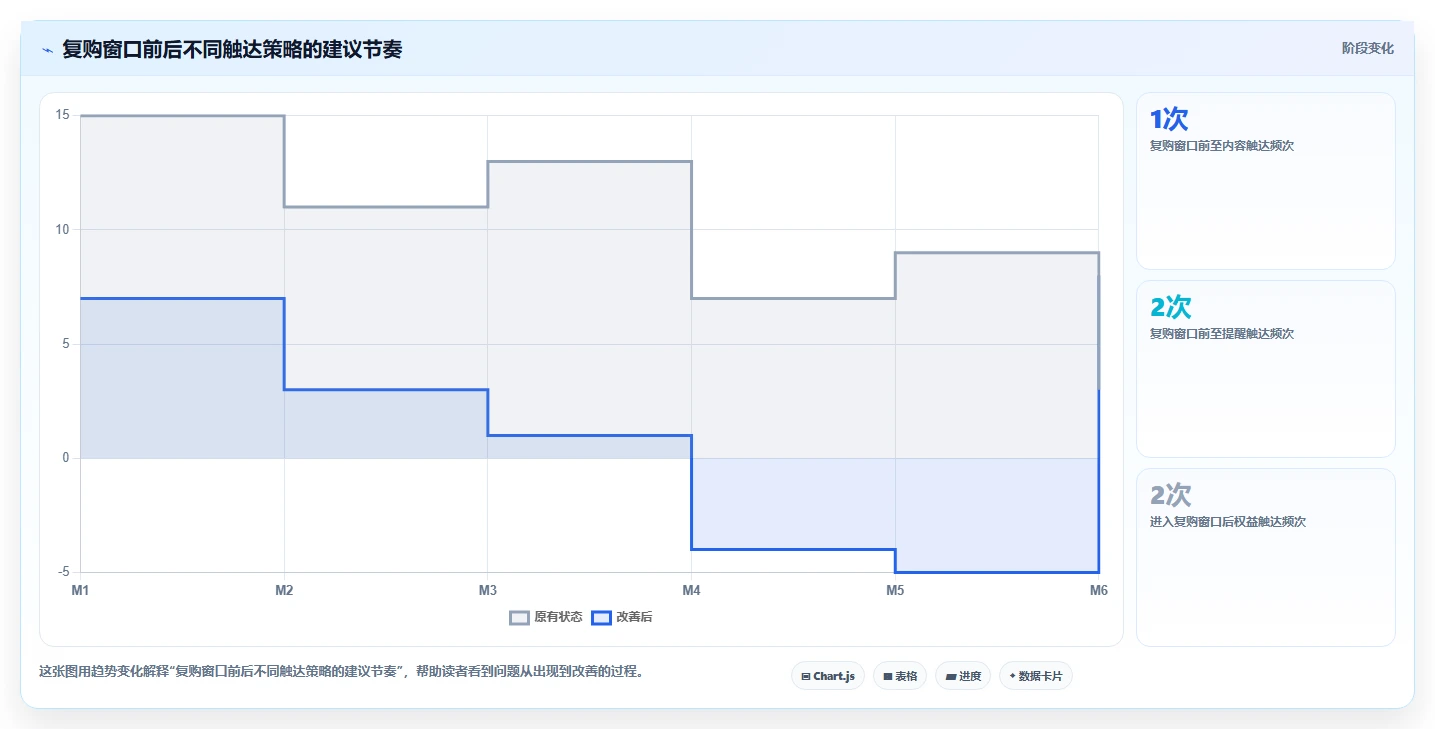Click the 表格 tag

[x=900, y=676]
